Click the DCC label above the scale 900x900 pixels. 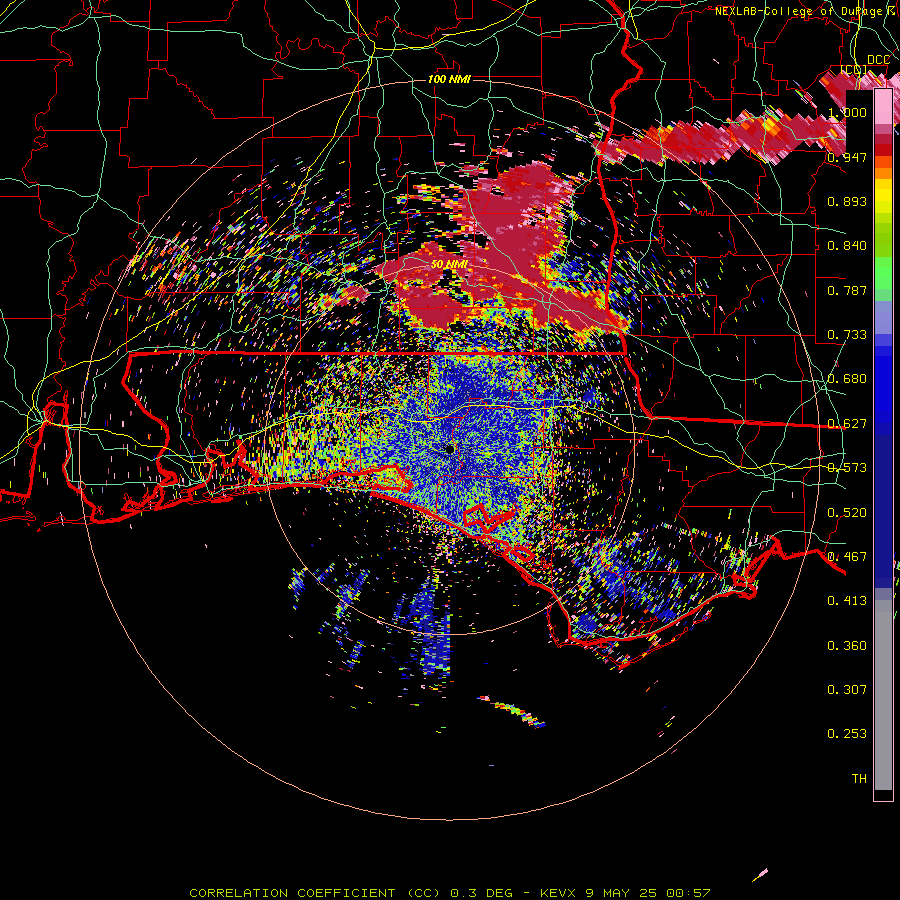pos(878,60)
